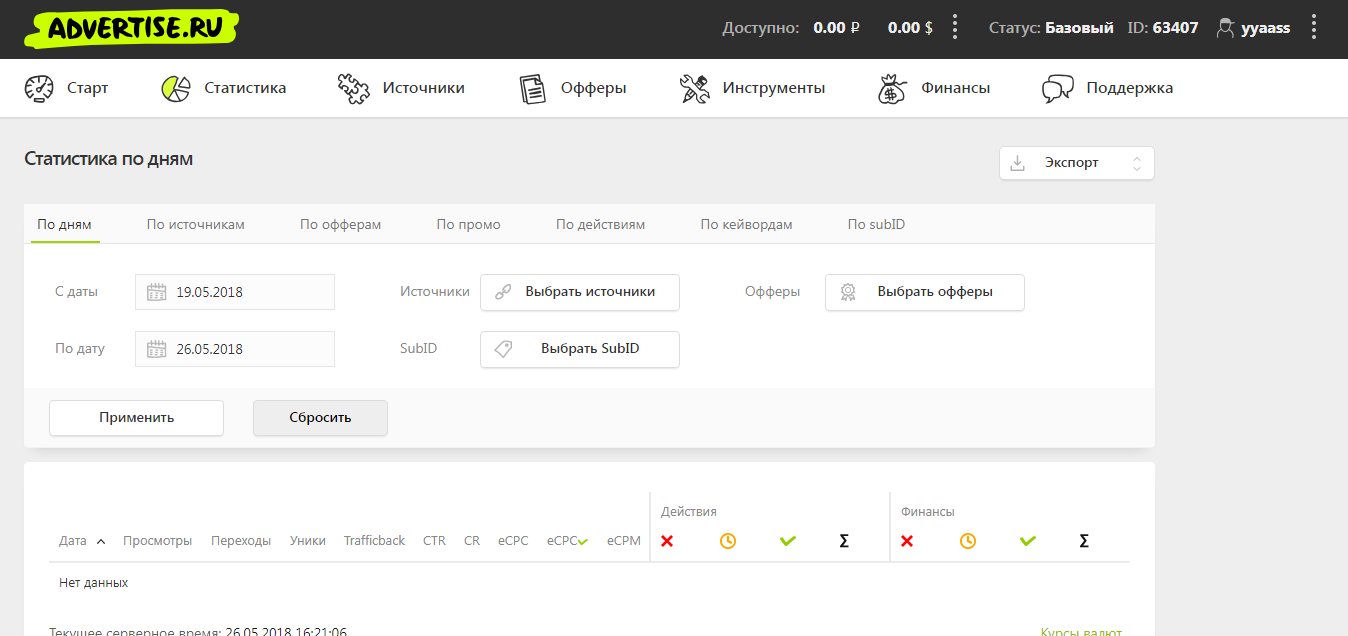This screenshot has height=636, width=1348.
Task: Click the ID: 63407 text
Action: [x=1163, y=28]
